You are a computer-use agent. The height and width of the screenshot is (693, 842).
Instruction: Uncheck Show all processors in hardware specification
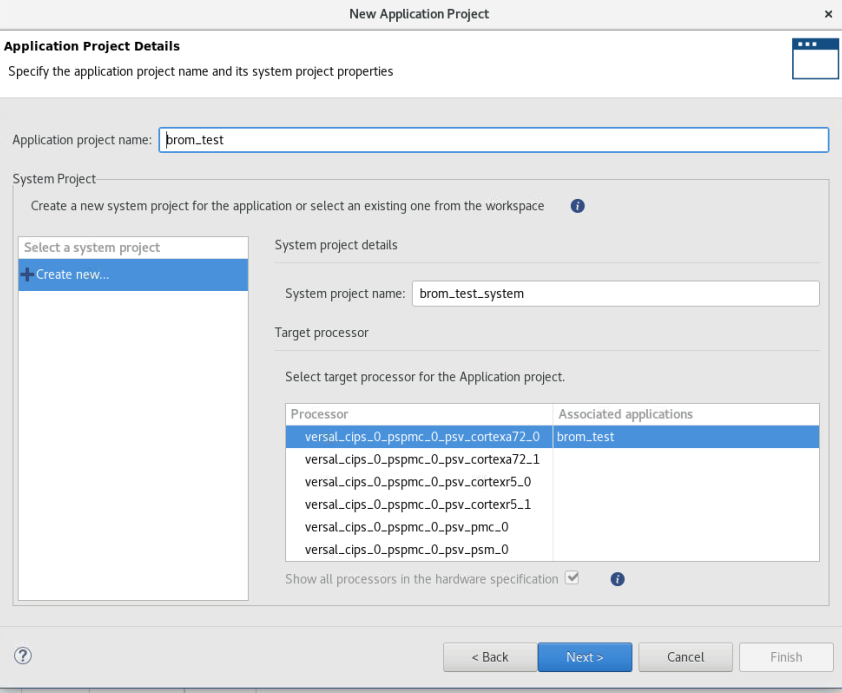[x=572, y=578]
